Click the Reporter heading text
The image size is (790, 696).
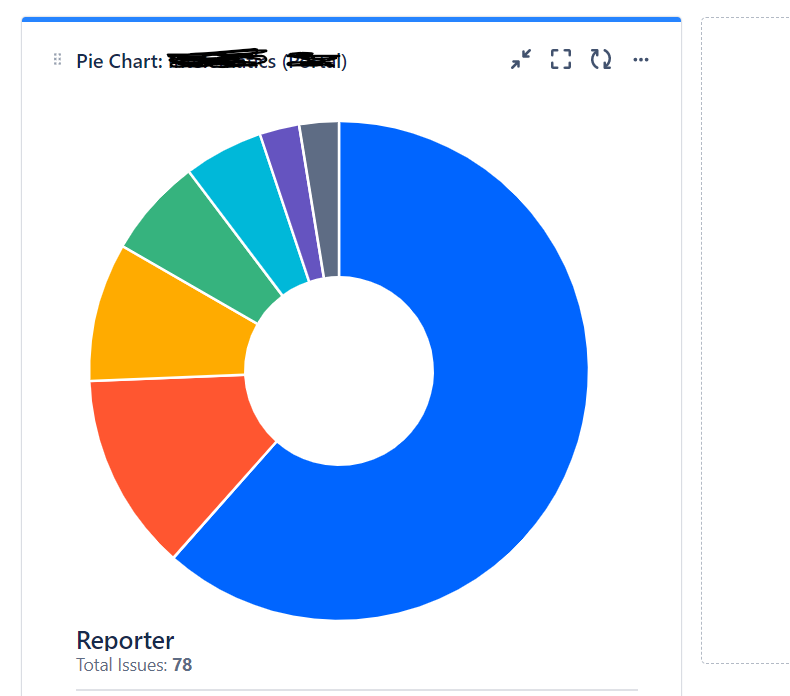tap(125, 640)
